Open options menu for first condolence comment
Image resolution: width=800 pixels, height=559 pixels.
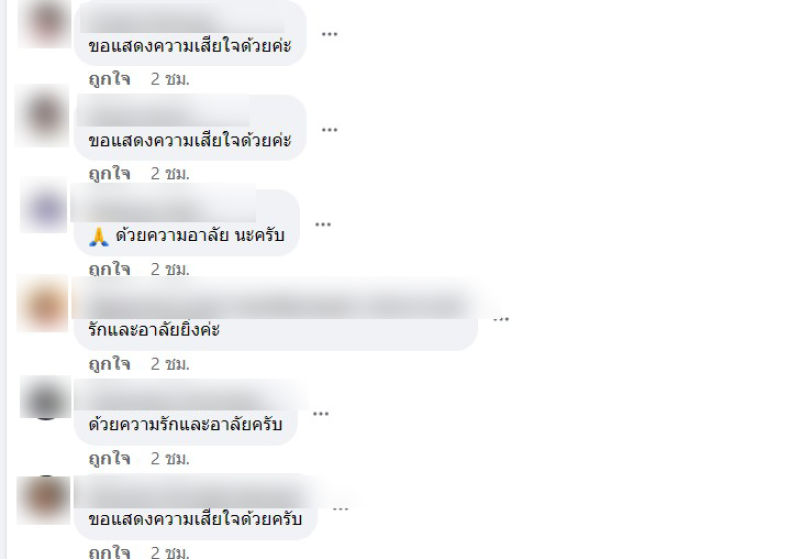pos(329,34)
